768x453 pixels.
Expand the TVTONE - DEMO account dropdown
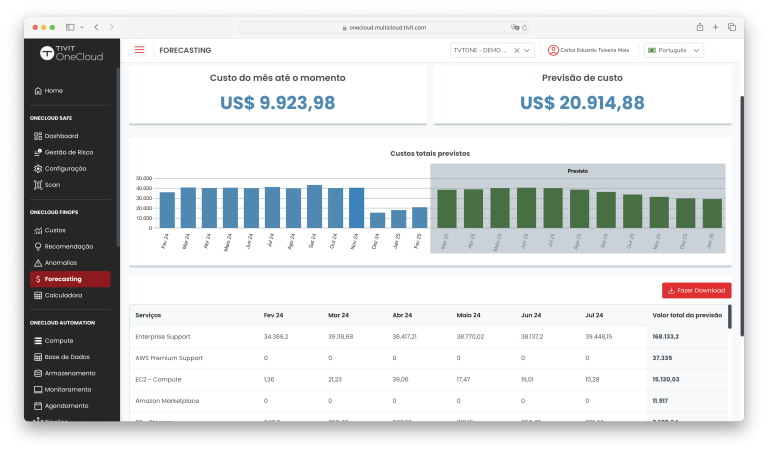[x=527, y=50]
